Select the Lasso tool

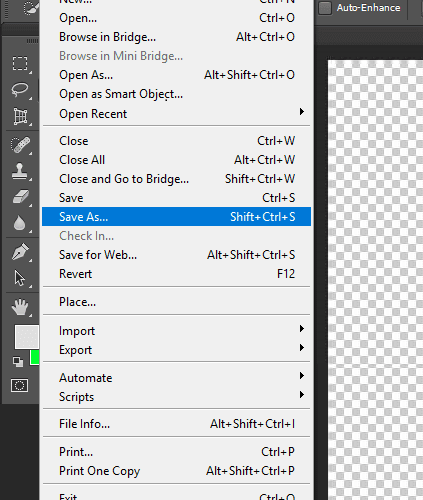[20, 89]
